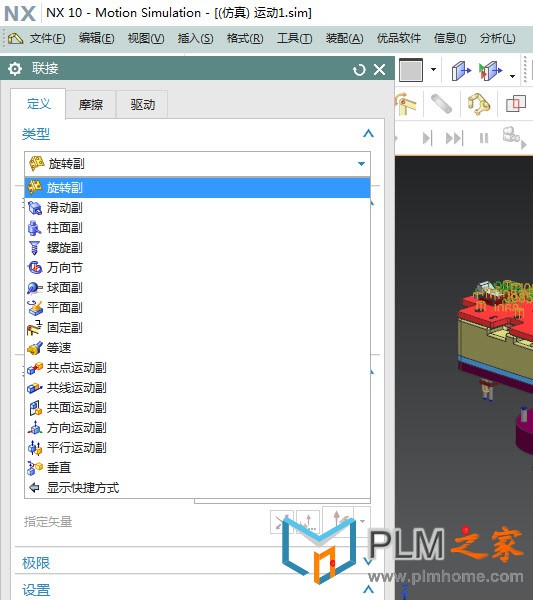Screen dimensions: 533x600
Task: Click the movie camera export icon
Action: tap(514, 137)
